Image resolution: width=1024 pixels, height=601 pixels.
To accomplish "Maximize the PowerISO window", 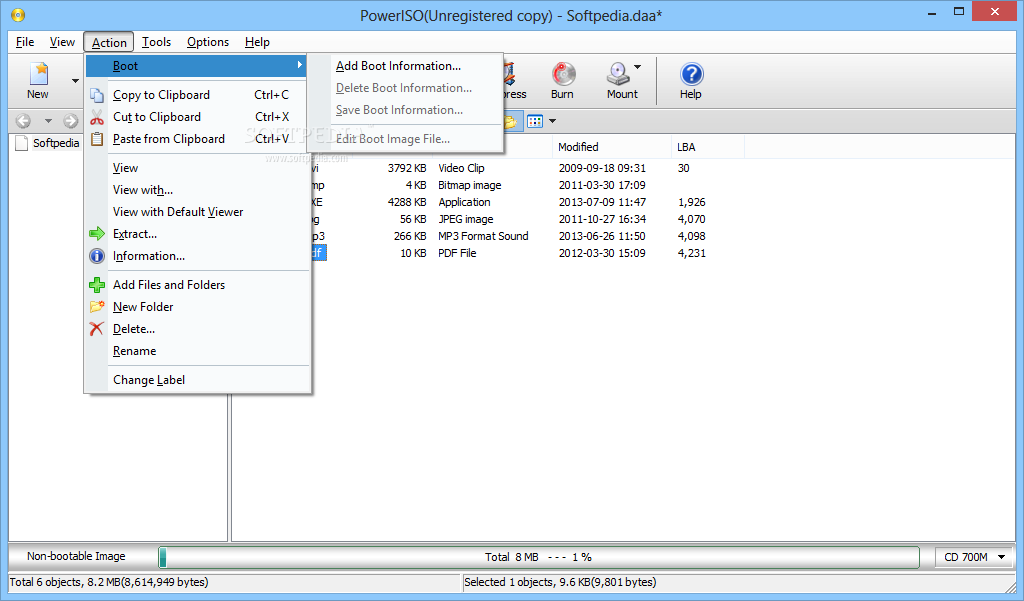I will [x=959, y=12].
